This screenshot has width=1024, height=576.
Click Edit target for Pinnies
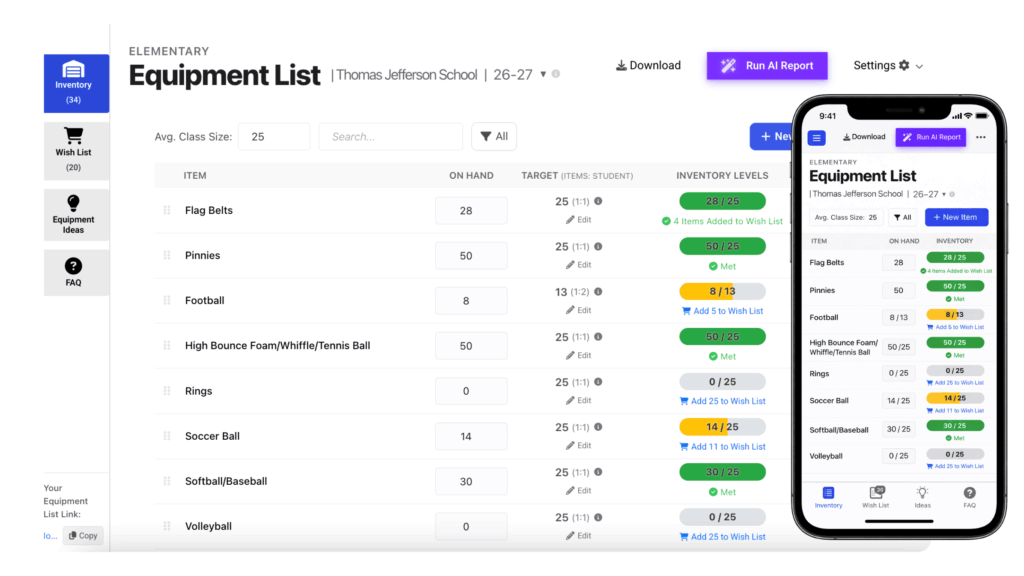tap(579, 265)
